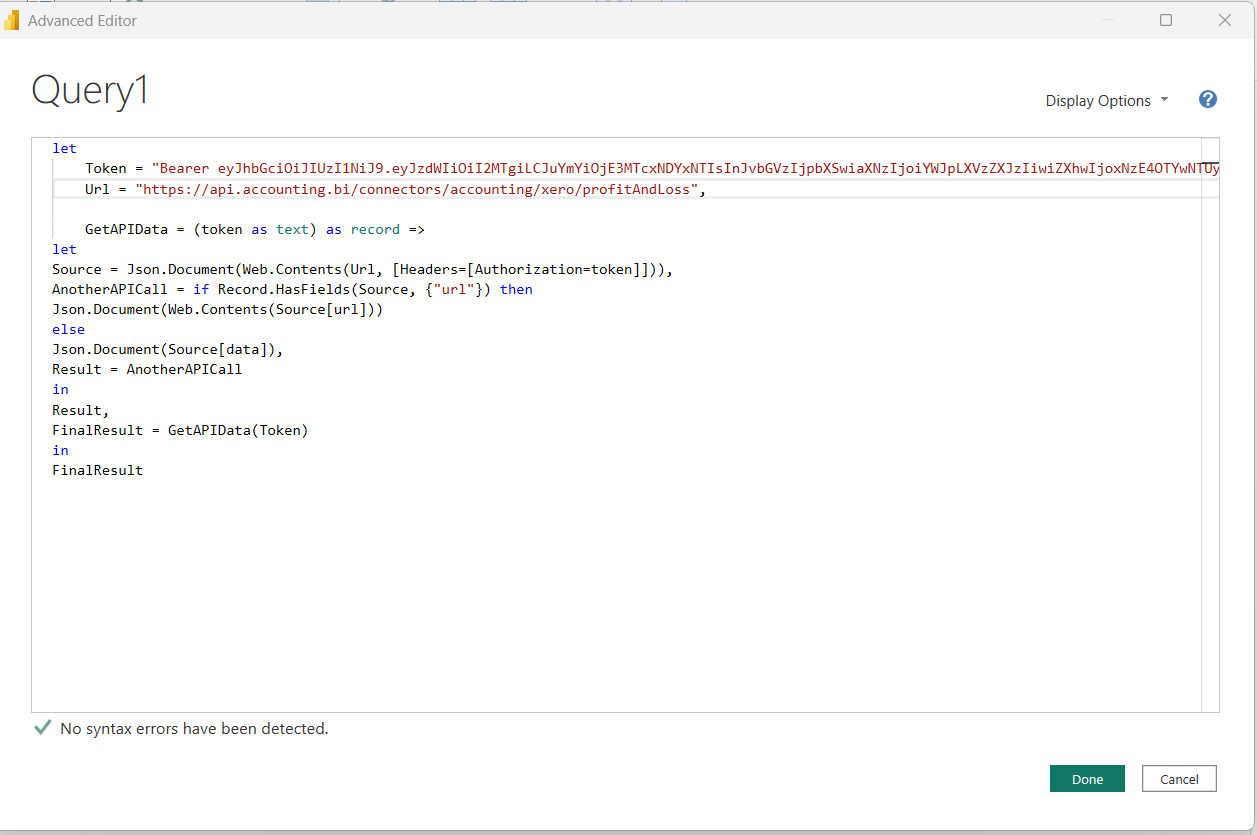Click the Token bearer string line
This screenshot has width=1257, height=835.
click(652, 169)
